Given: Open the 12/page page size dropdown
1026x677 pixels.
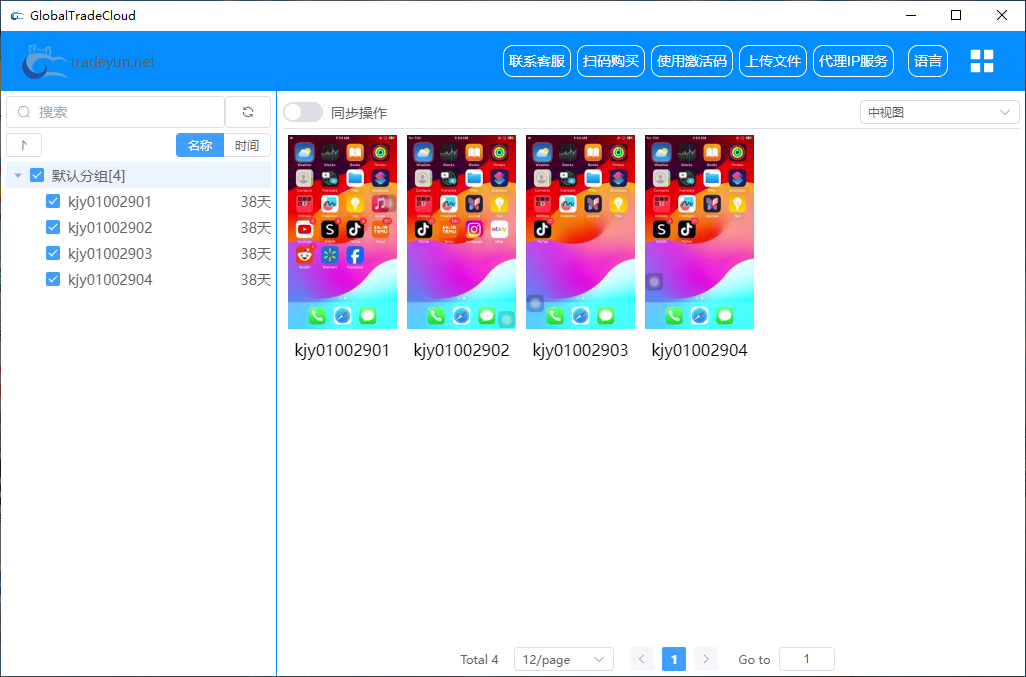Looking at the screenshot, I should pyautogui.click(x=563, y=659).
